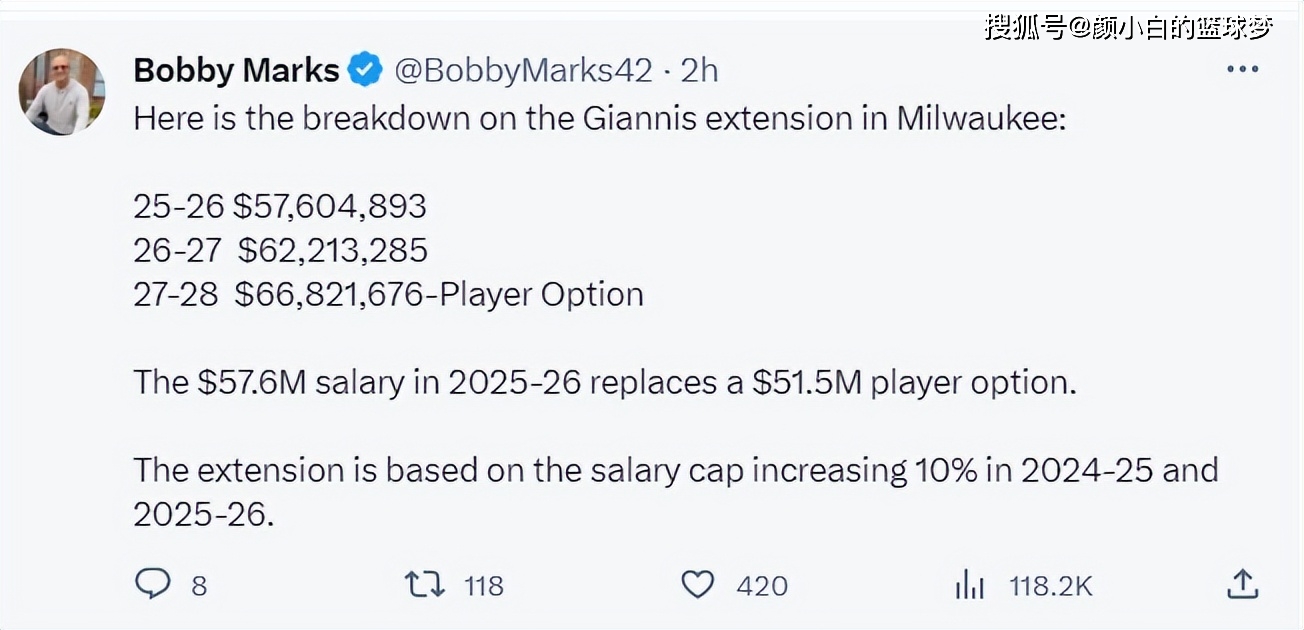Click the reply speech bubble icon
1304x630 pixels.
[x=152, y=584]
